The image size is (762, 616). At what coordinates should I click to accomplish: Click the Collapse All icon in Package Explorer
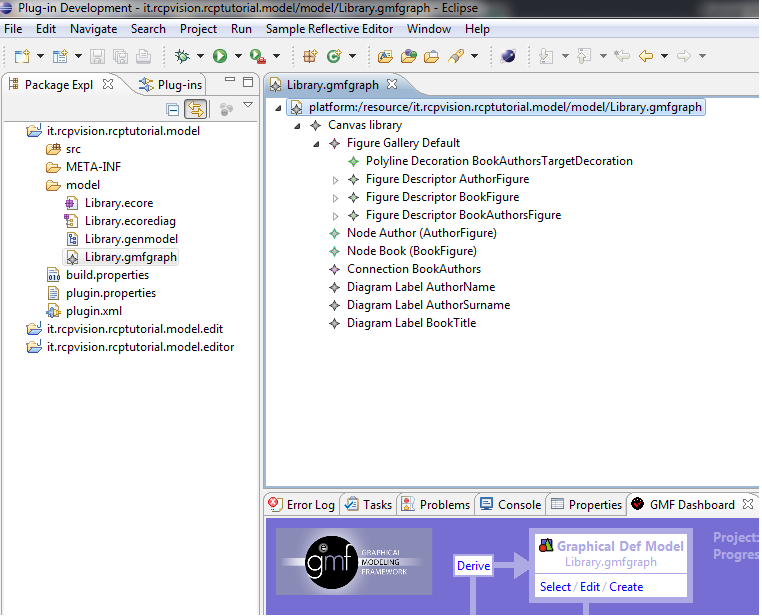click(172, 109)
